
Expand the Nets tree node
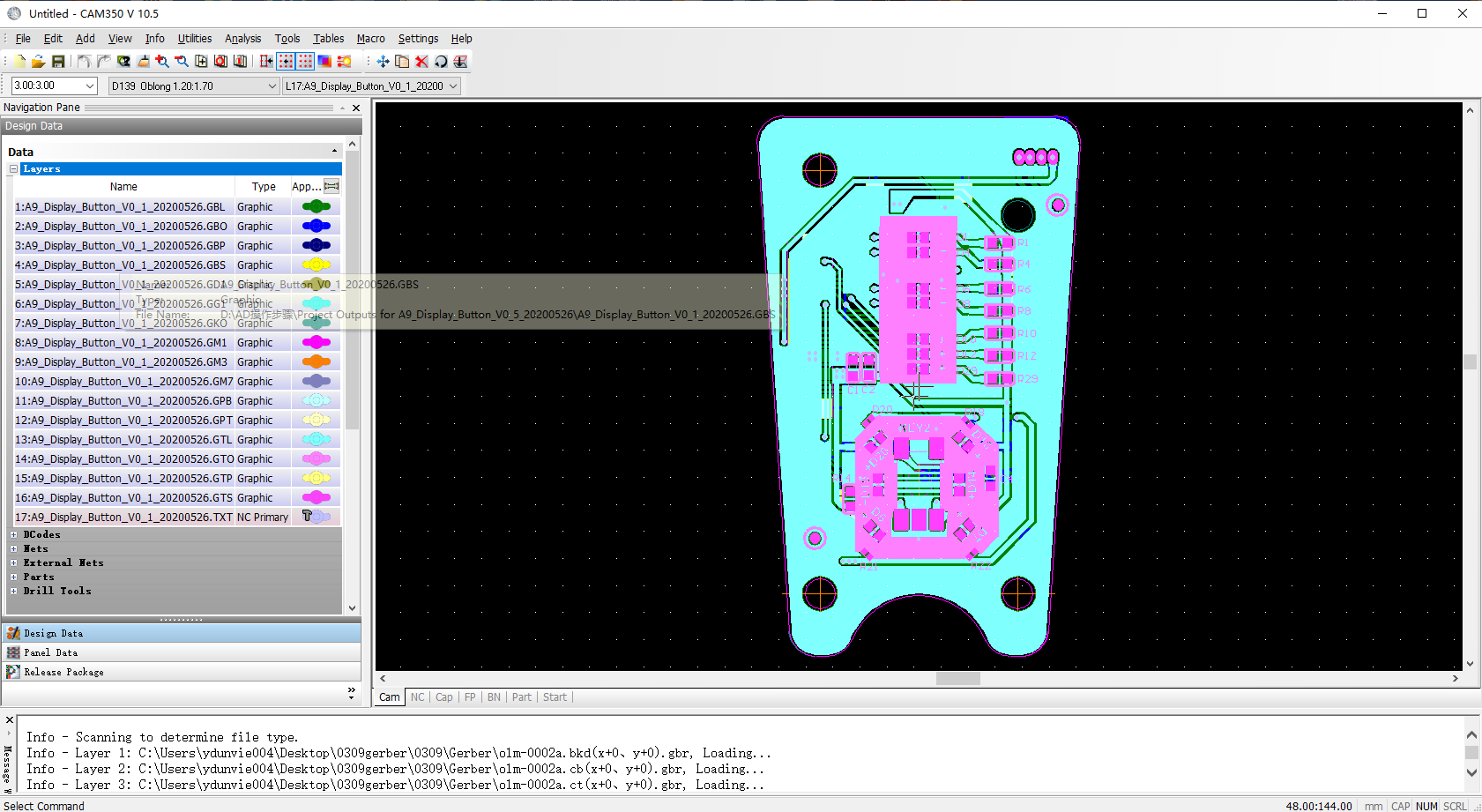pos(13,548)
